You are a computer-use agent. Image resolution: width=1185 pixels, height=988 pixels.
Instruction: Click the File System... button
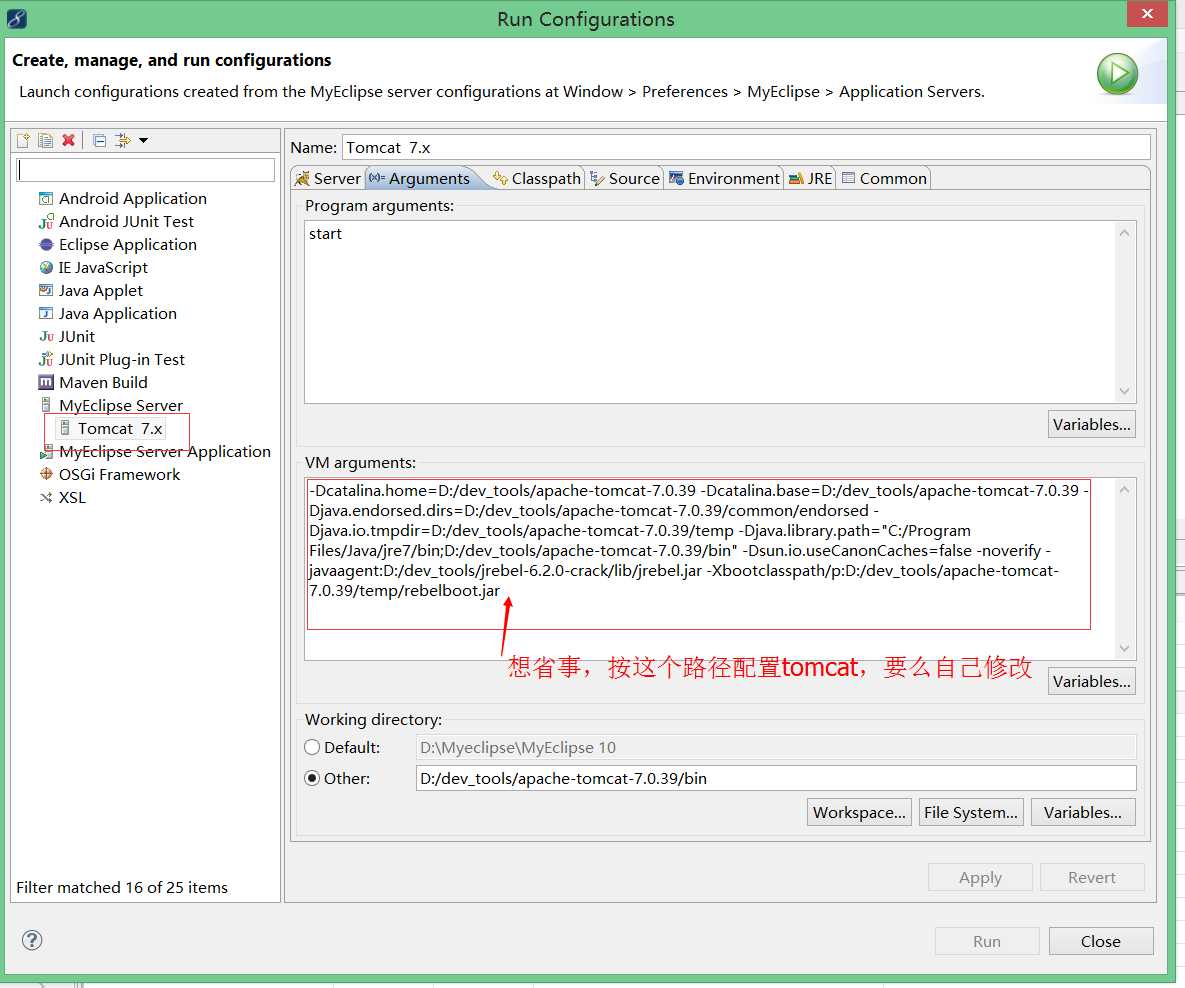(x=971, y=813)
